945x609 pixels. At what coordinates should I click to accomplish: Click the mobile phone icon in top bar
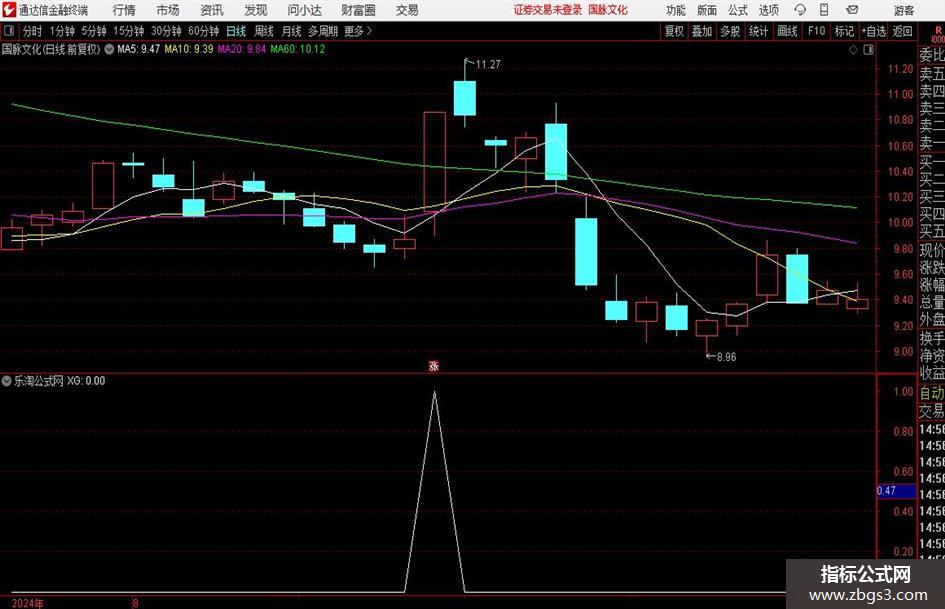(x=824, y=10)
